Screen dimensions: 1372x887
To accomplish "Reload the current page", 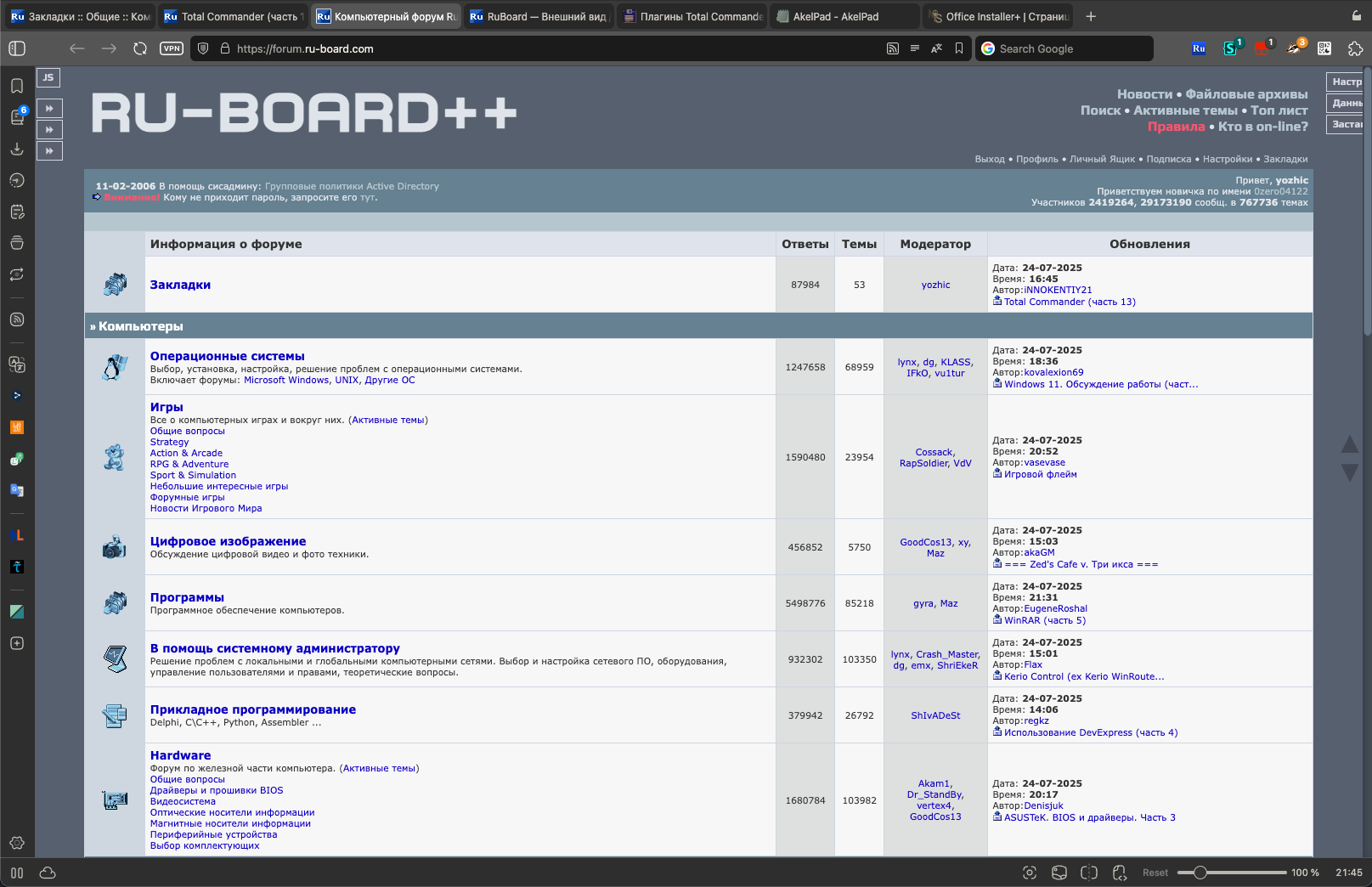I will [140, 48].
